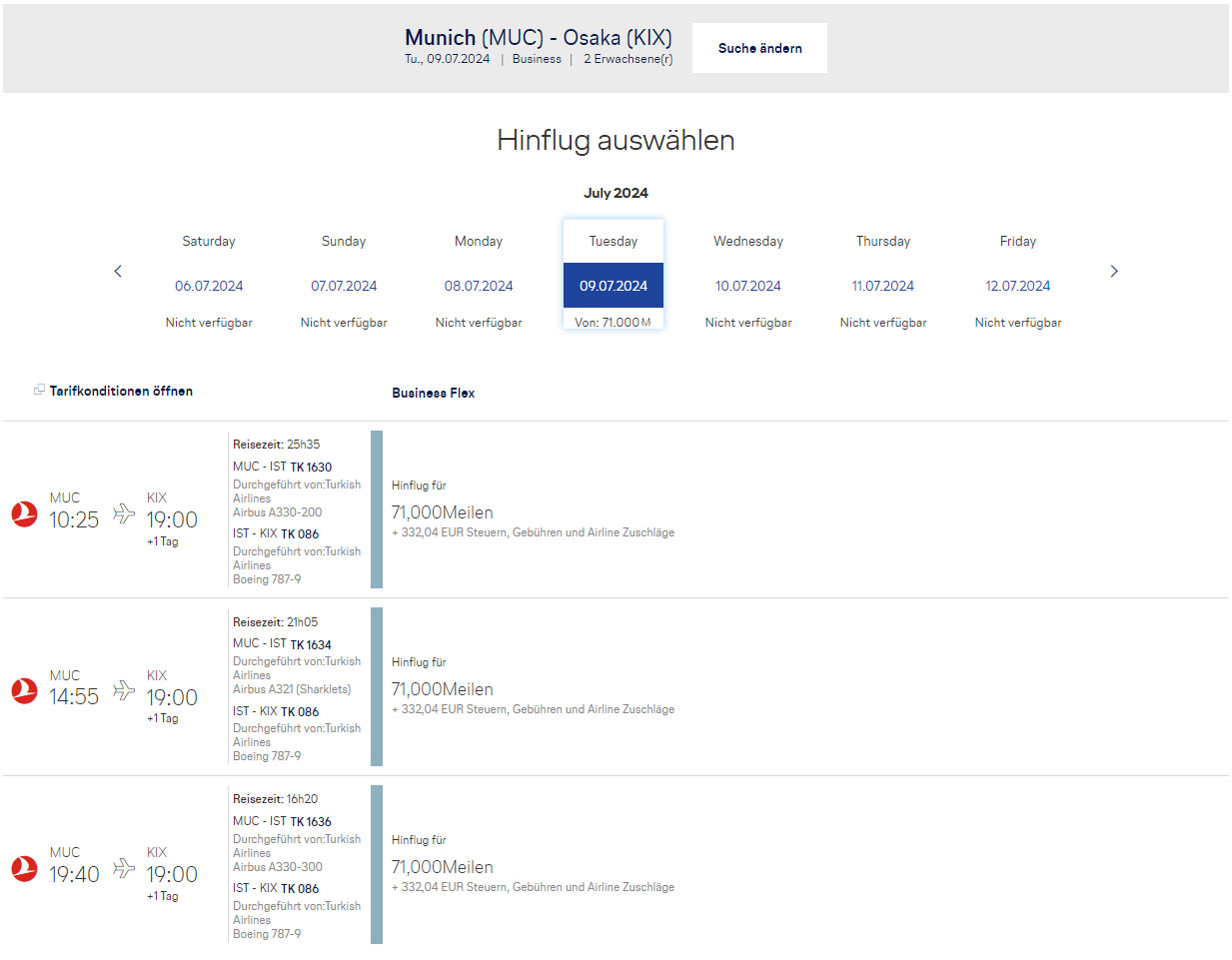Viewport: 1232px width, 960px height.
Task: Click flight number TK 1630
Action: pyautogui.click(x=311, y=467)
